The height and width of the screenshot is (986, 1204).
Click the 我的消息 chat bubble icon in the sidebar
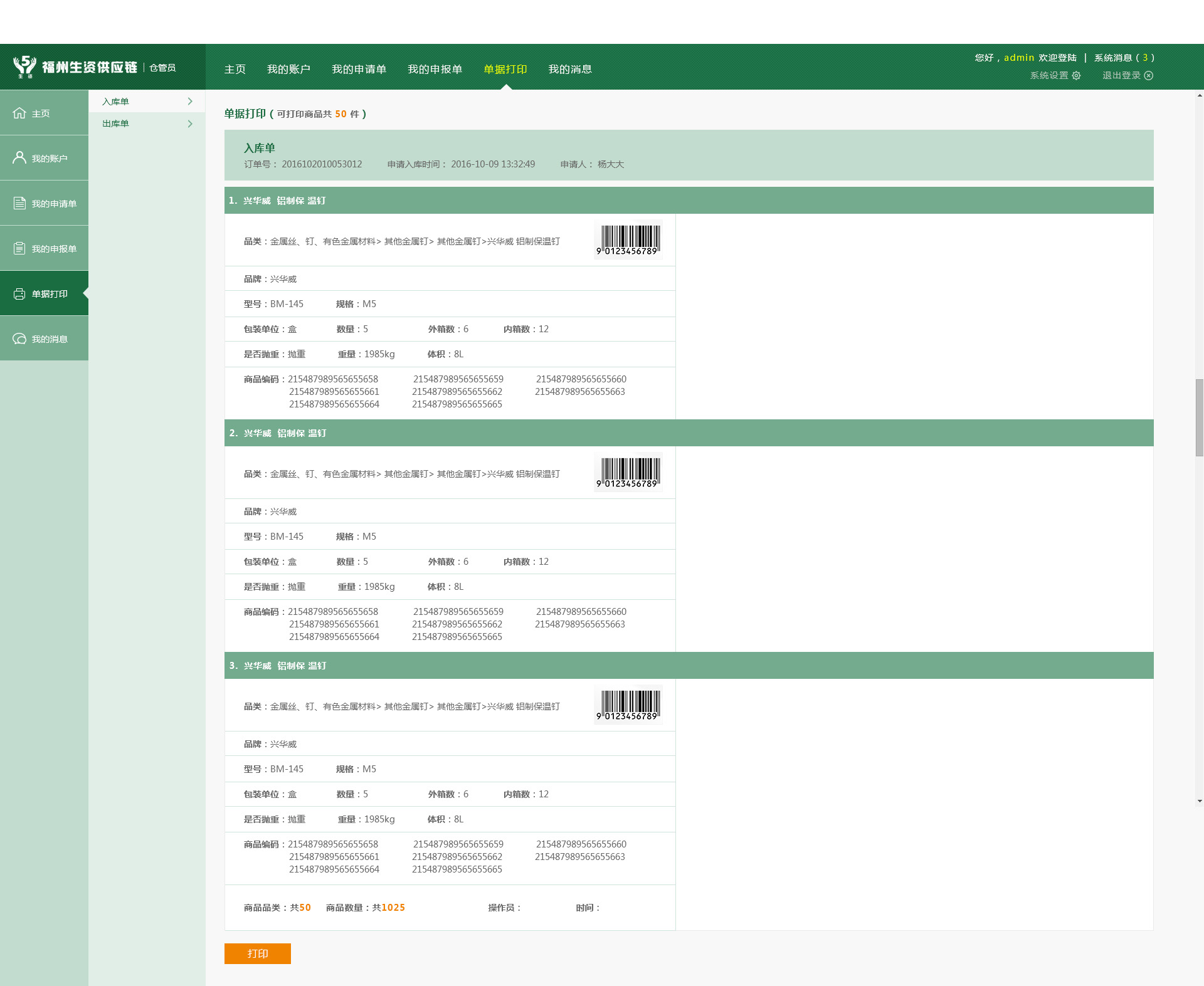[19, 338]
